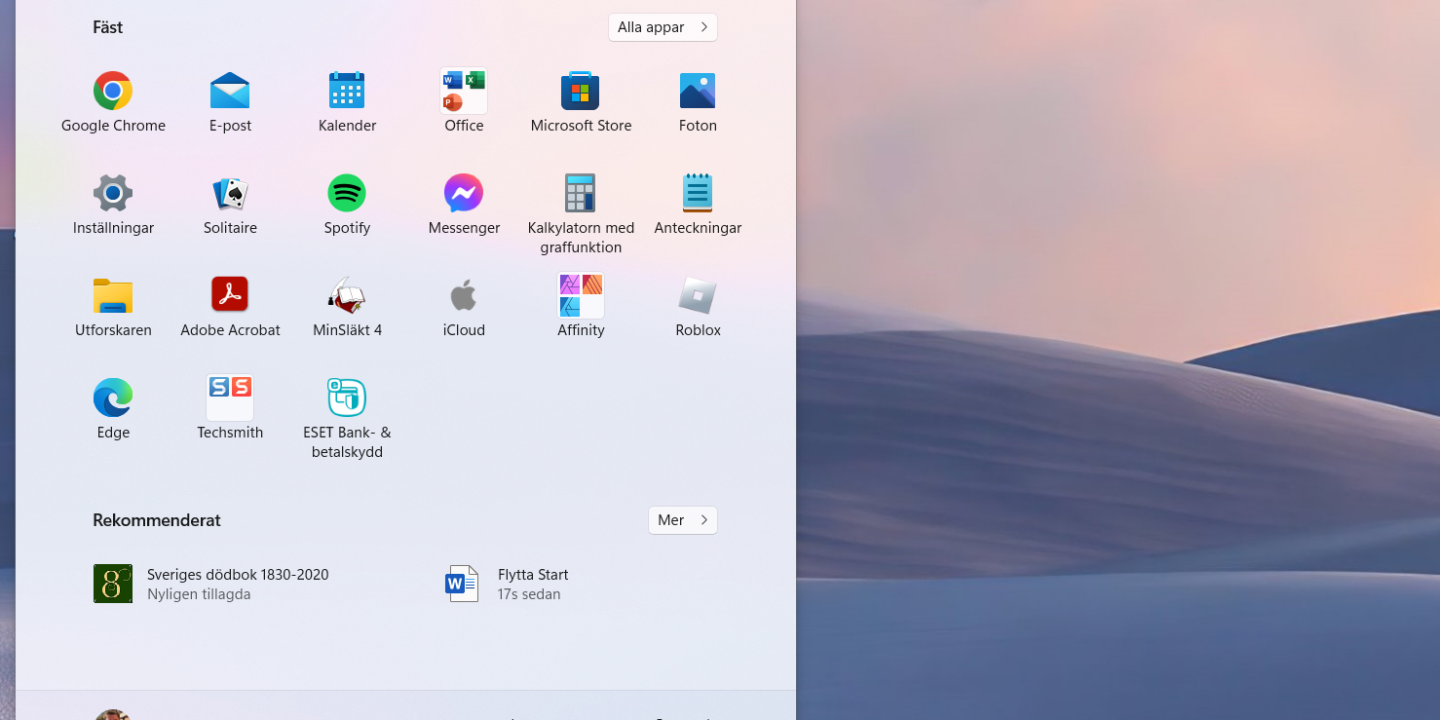Launch Microsoft Store
The height and width of the screenshot is (720, 1440).
pyautogui.click(x=581, y=102)
